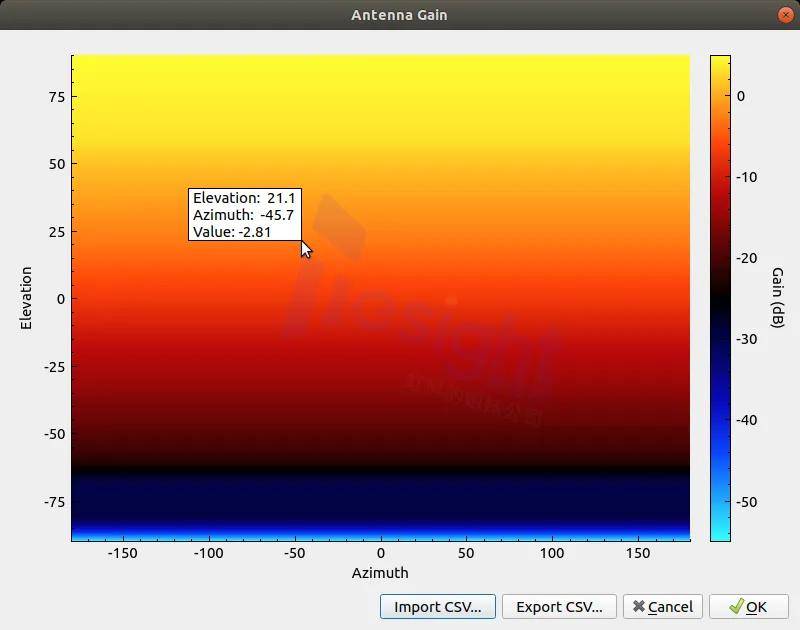Cancel the Antenna Gain dialog
This screenshot has height=630, width=800.
pyautogui.click(x=663, y=607)
